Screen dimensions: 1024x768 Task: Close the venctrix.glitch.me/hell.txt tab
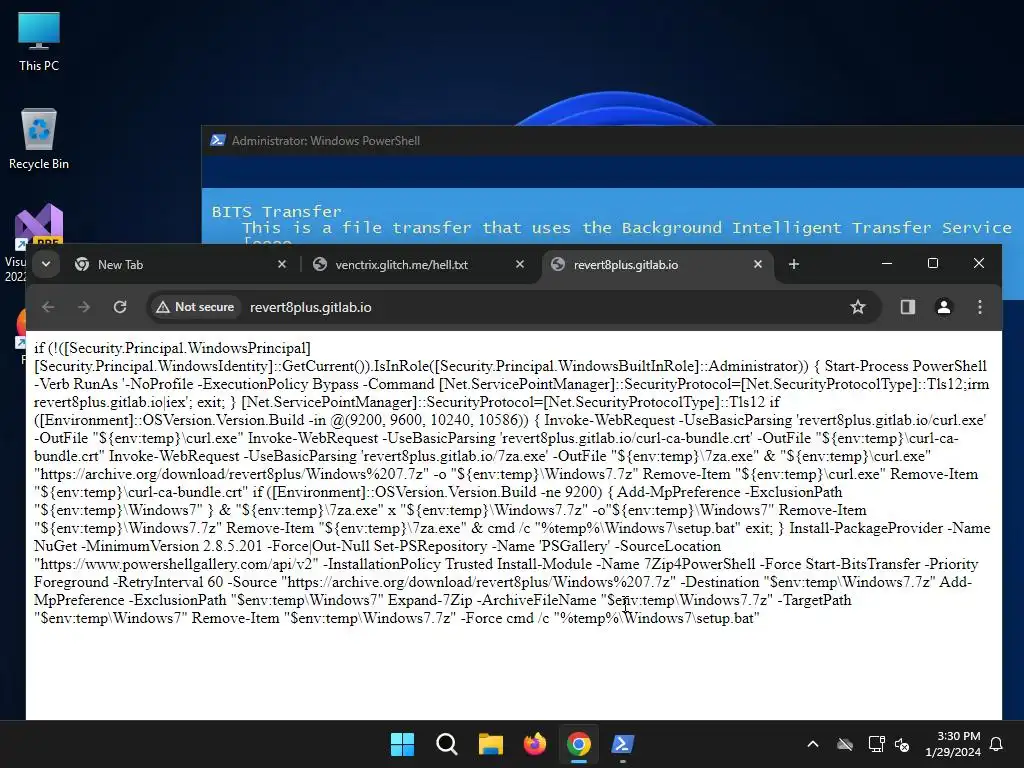(x=520, y=264)
